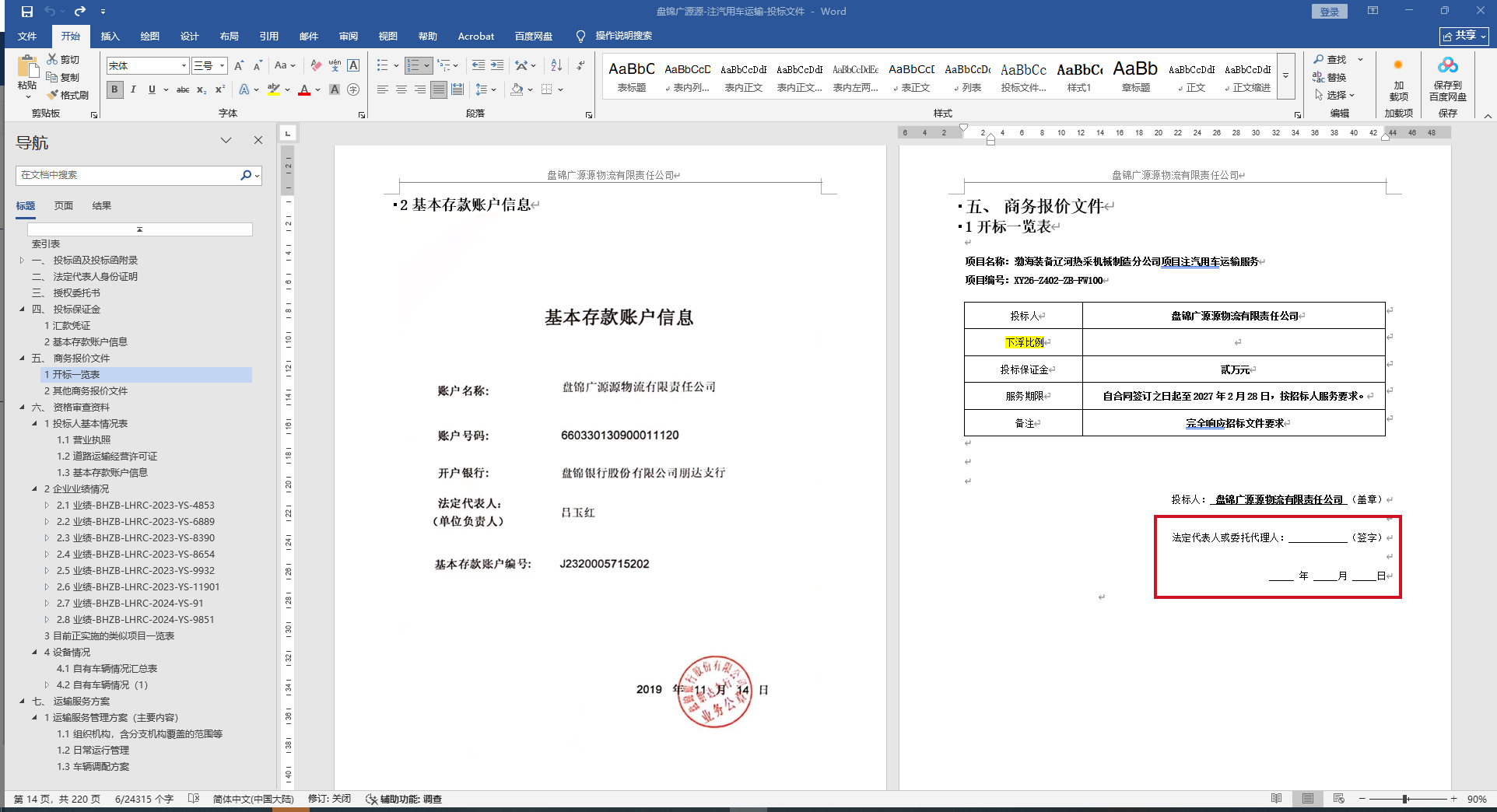Screen dimensions: 1497x812
Task: Increase paragraph indent
Action: click(x=496, y=65)
